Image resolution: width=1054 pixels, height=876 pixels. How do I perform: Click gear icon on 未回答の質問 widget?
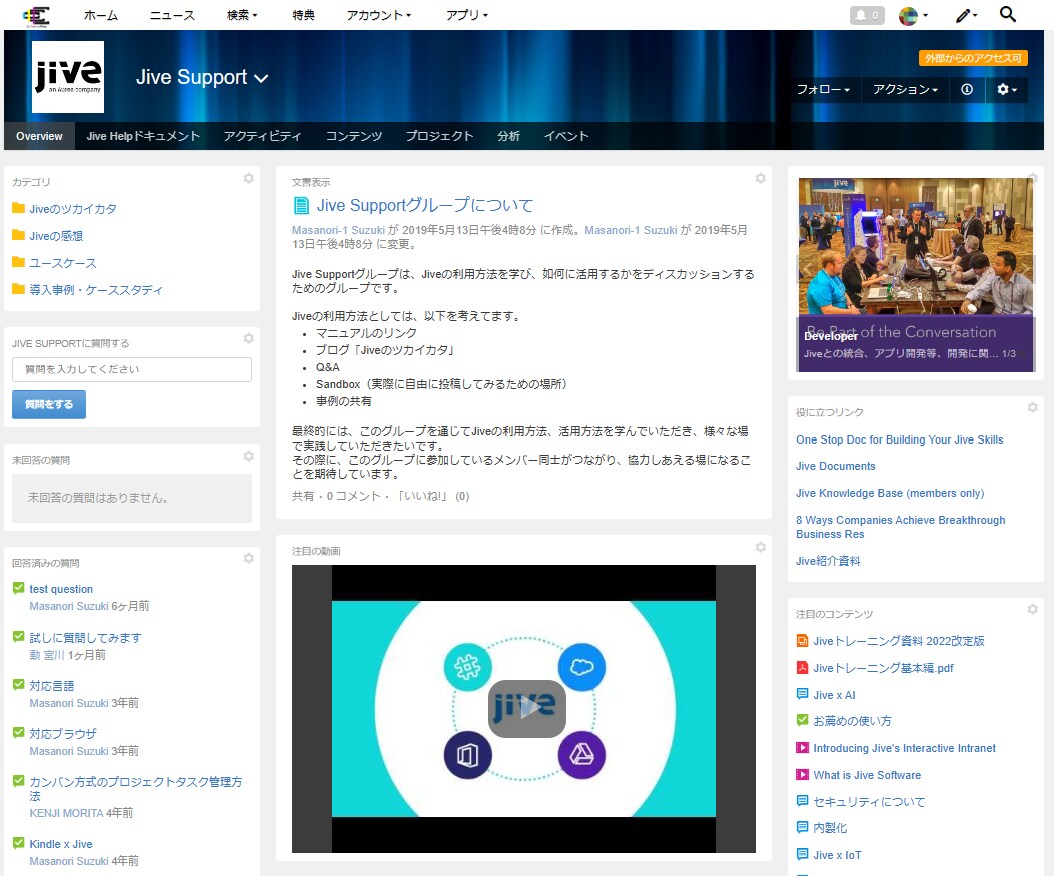(249, 456)
